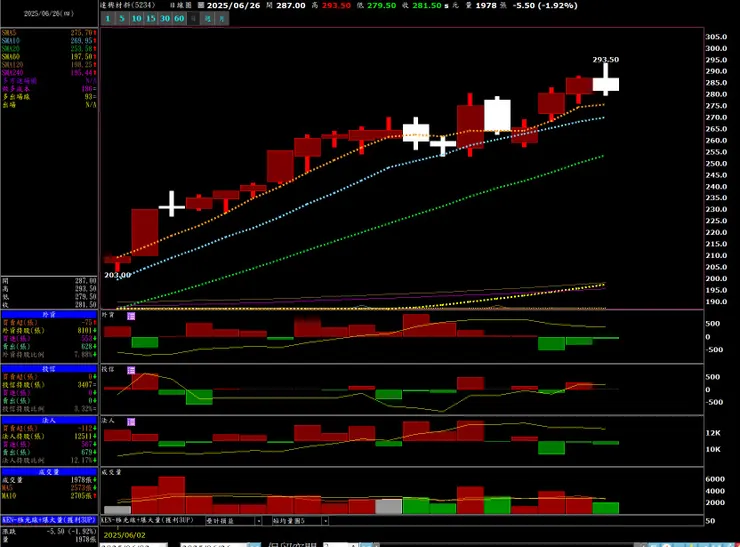Click the last green volume bar
Viewport: 740px width, 547px height.
[605, 508]
